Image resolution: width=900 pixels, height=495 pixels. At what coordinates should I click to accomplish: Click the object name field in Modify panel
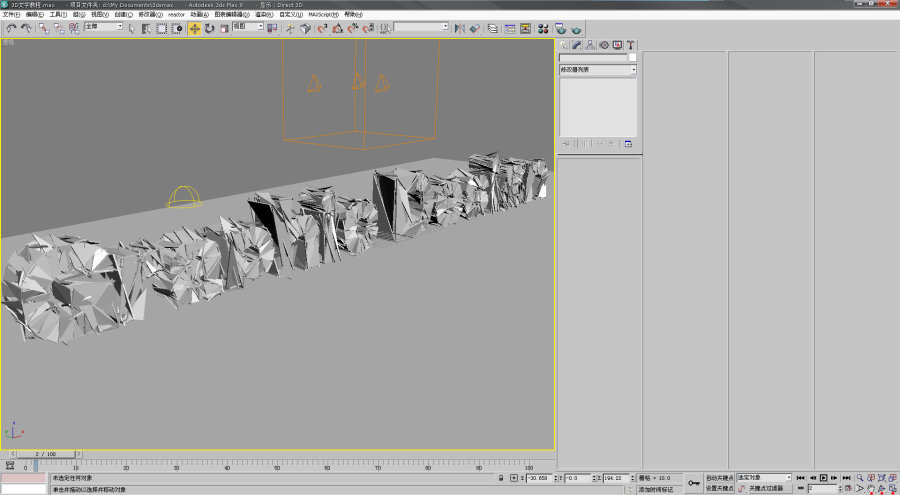(x=593, y=57)
